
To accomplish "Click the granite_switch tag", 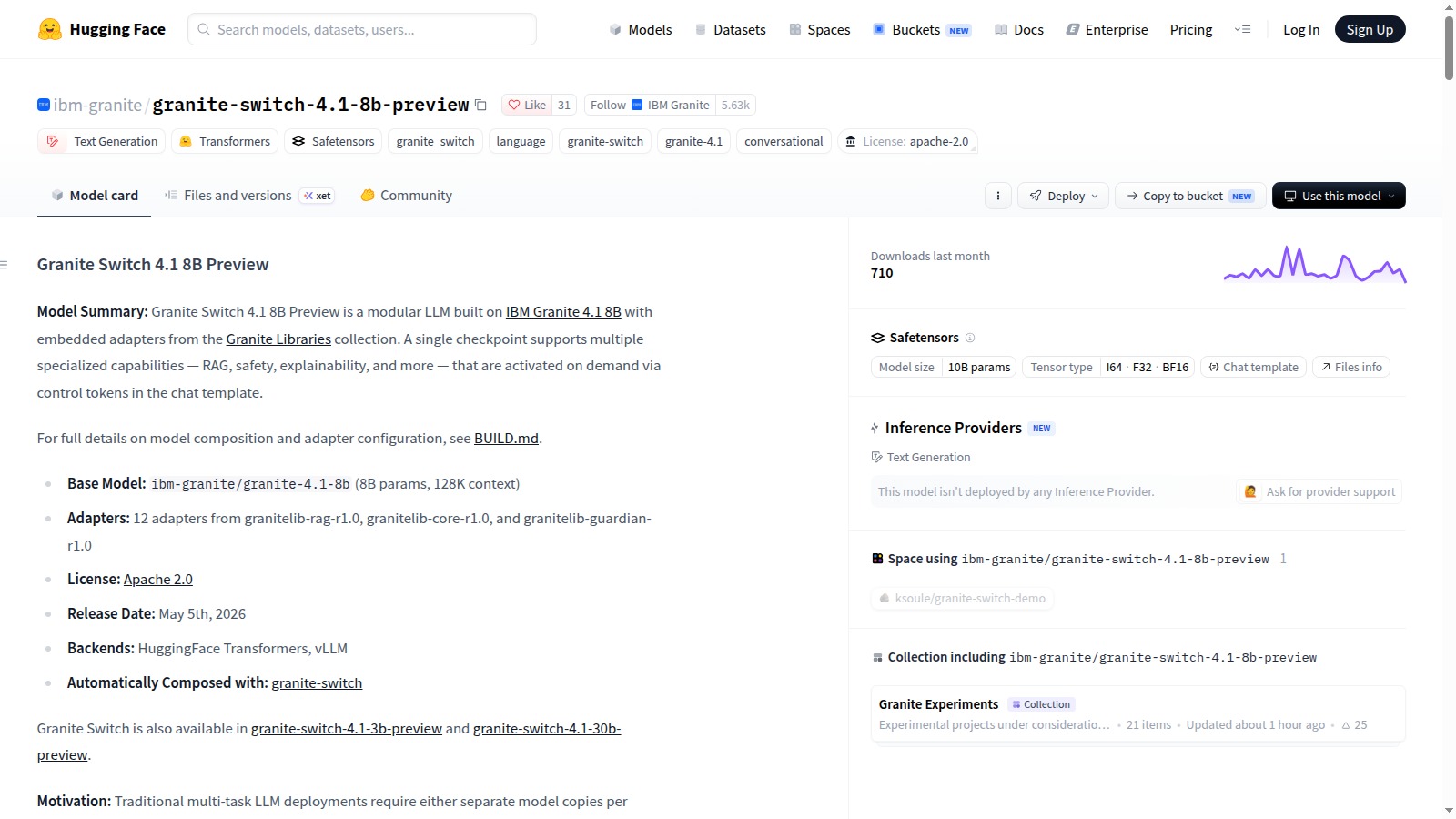I will (x=435, y=142).
